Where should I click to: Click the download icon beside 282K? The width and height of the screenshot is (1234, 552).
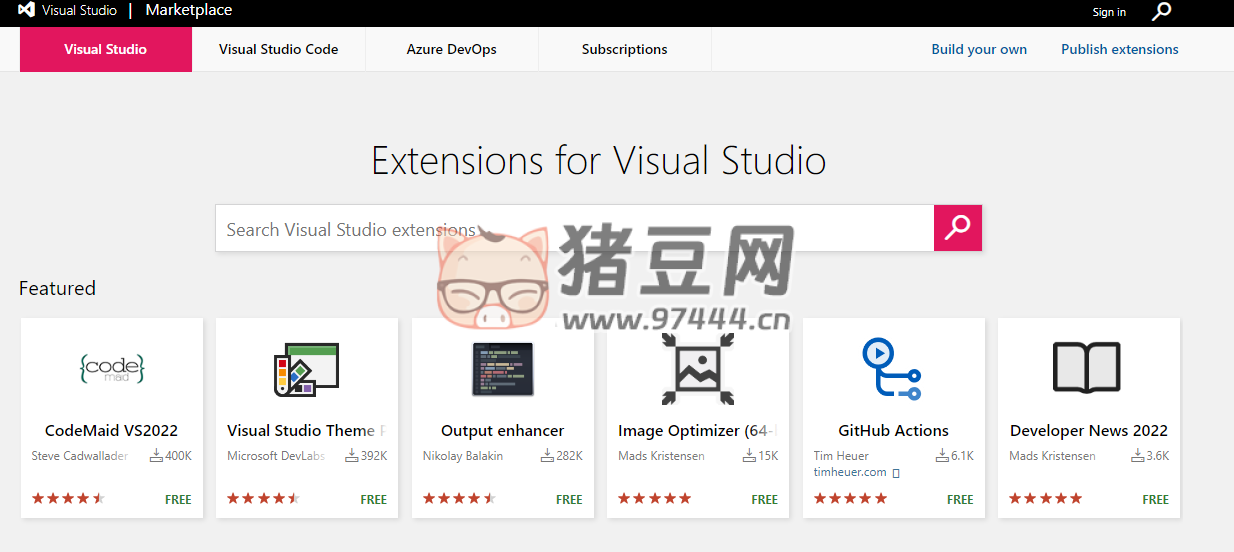tap(547, 456)
